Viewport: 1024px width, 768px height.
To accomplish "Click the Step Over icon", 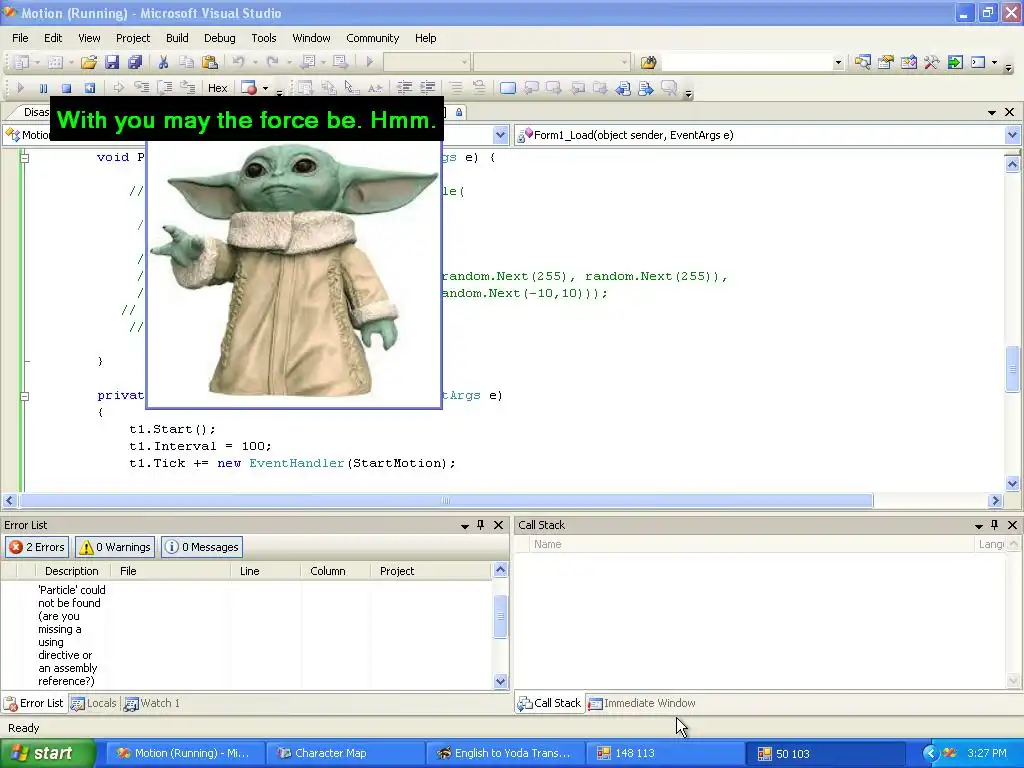I will click(165, 88).
